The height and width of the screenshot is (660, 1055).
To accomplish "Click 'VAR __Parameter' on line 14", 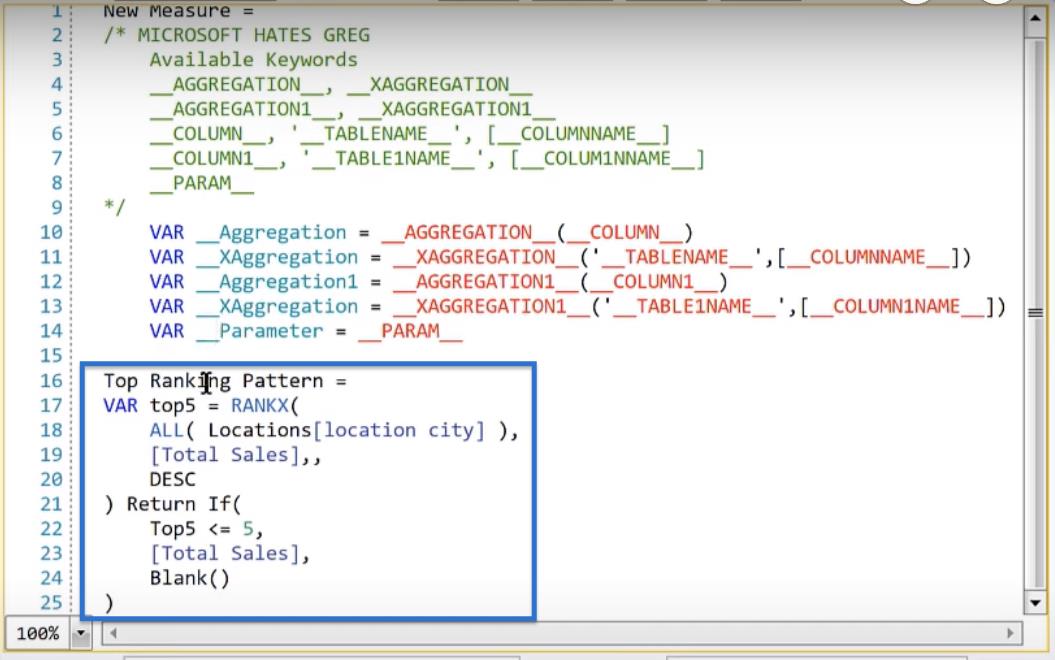I will pyautogui.click(x=236, y=331).
